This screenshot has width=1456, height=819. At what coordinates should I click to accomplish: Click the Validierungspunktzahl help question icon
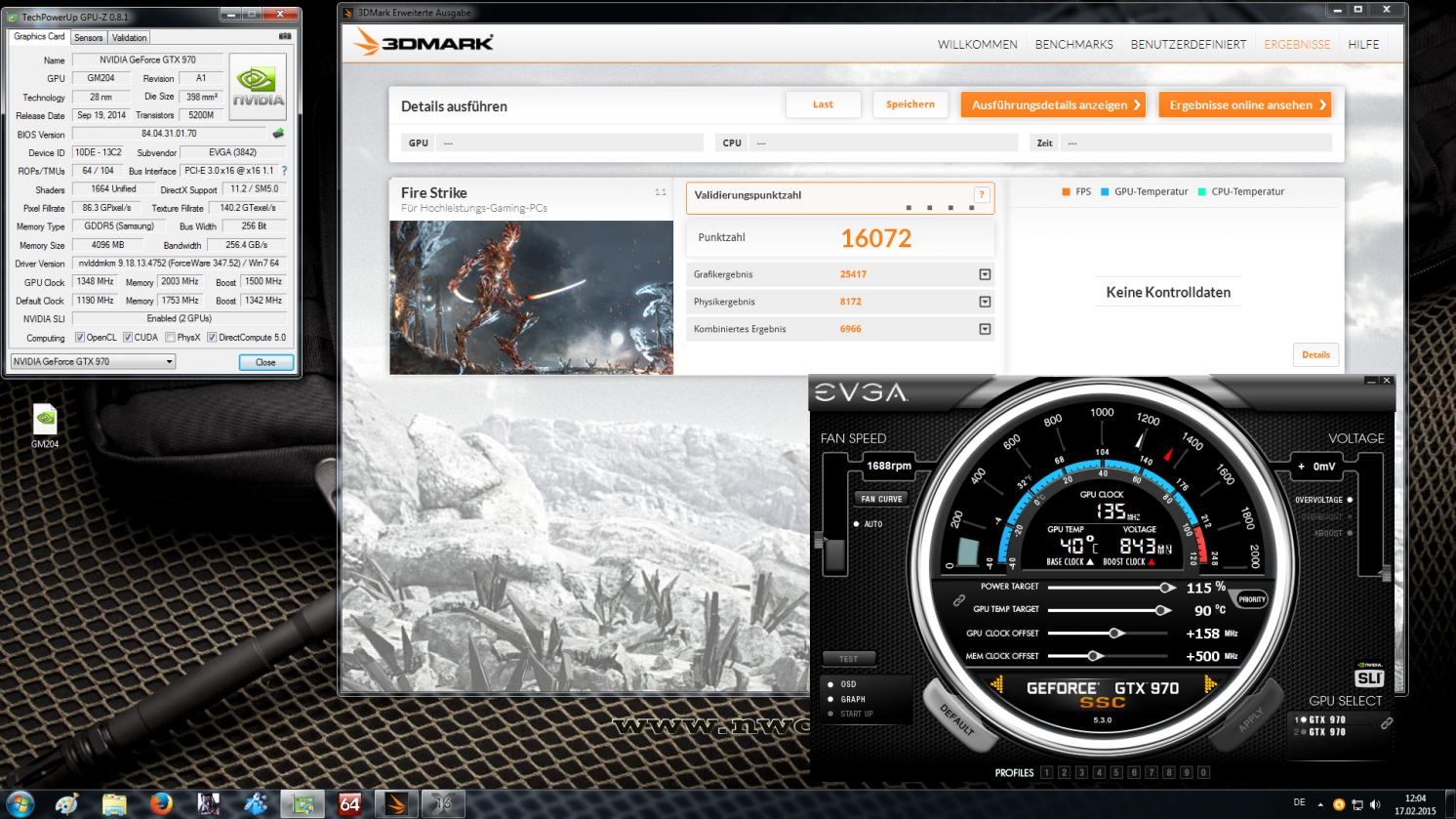tap(982, 195)
